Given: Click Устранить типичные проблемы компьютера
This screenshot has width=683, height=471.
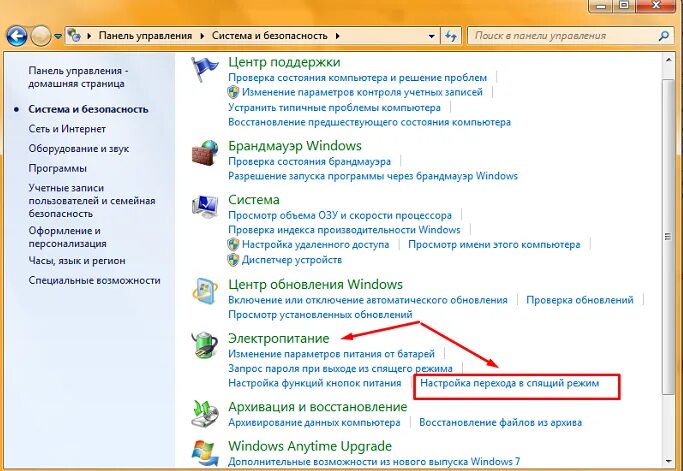Looking at the screenshot, I should [335, 107].
